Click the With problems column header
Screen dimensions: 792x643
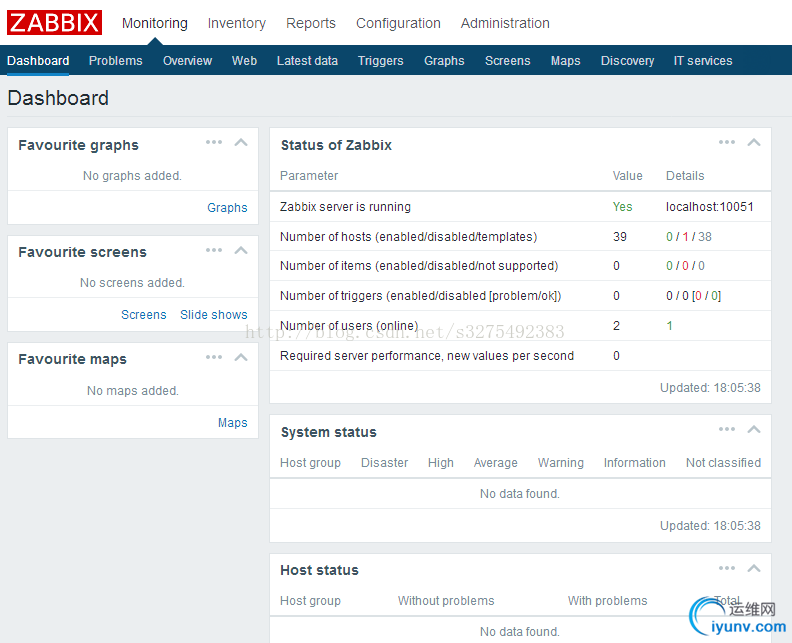click(x=607, y=601)
